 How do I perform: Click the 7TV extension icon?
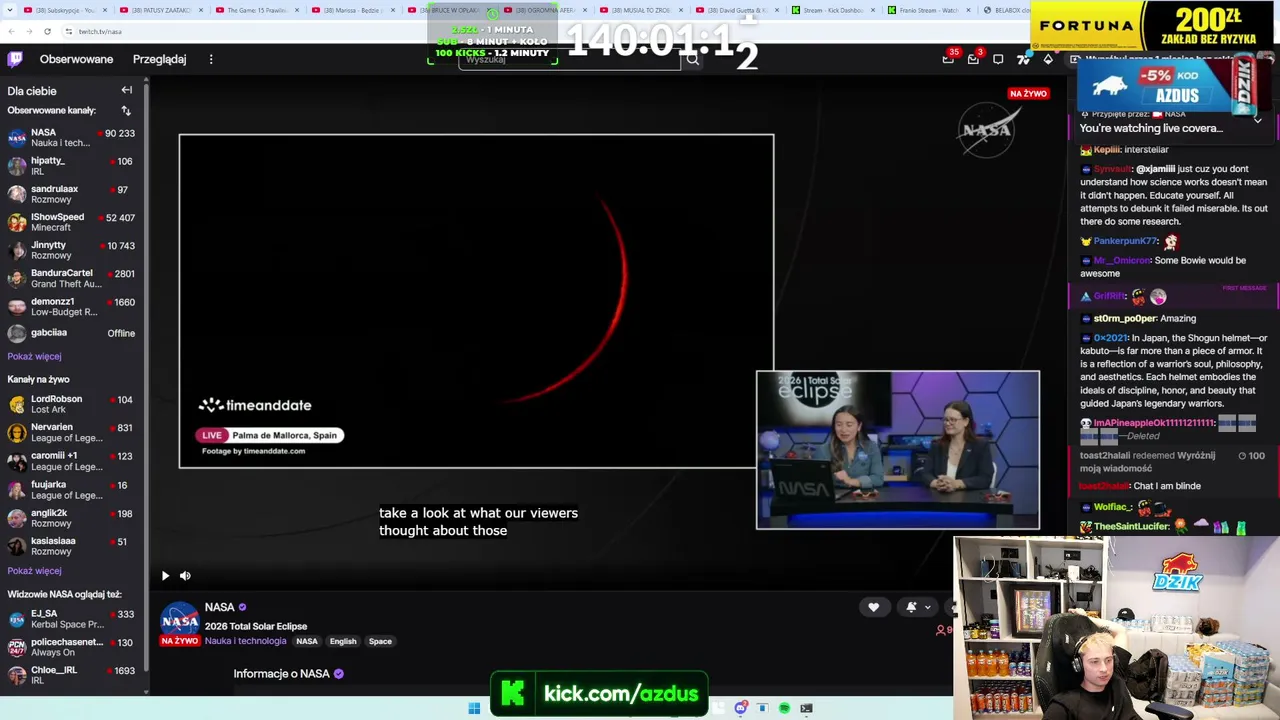(1023, 59)
